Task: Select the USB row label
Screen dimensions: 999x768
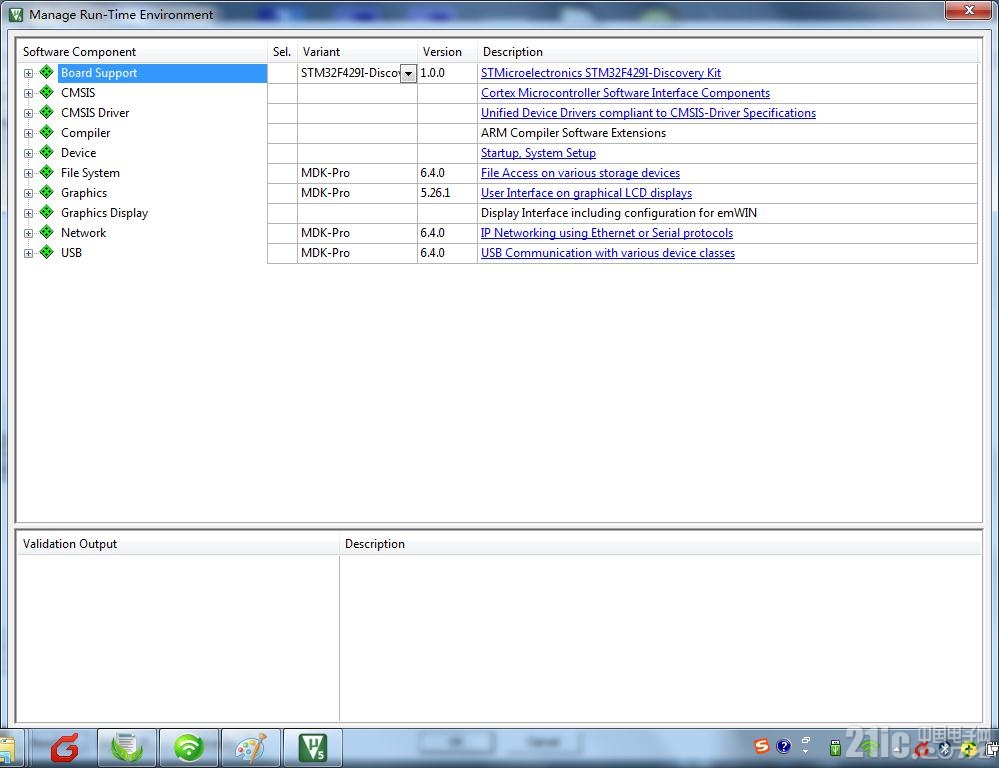Action: (71, 253)
